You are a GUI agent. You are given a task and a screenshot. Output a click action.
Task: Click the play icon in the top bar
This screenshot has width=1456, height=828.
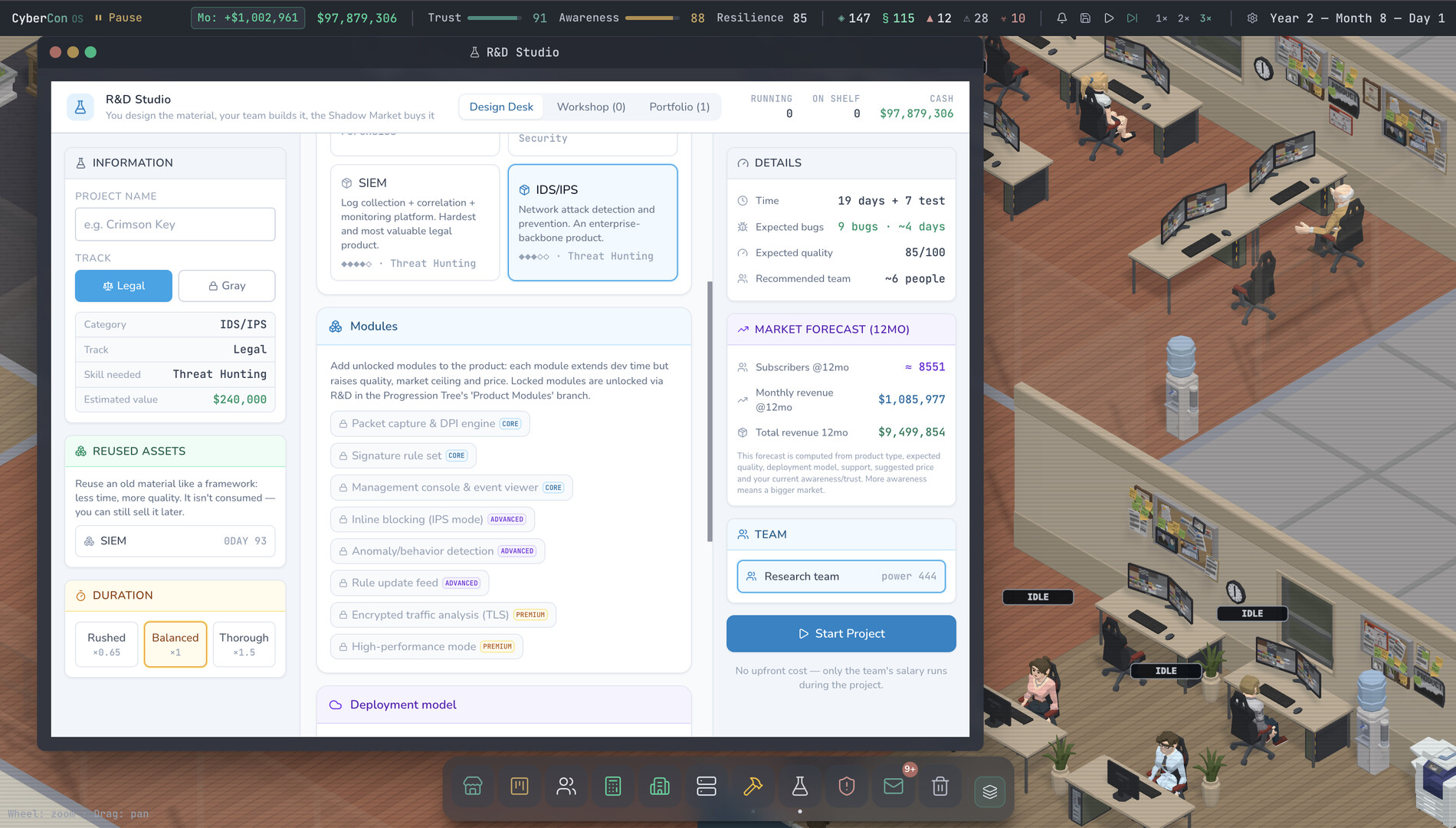point(1109,18)
